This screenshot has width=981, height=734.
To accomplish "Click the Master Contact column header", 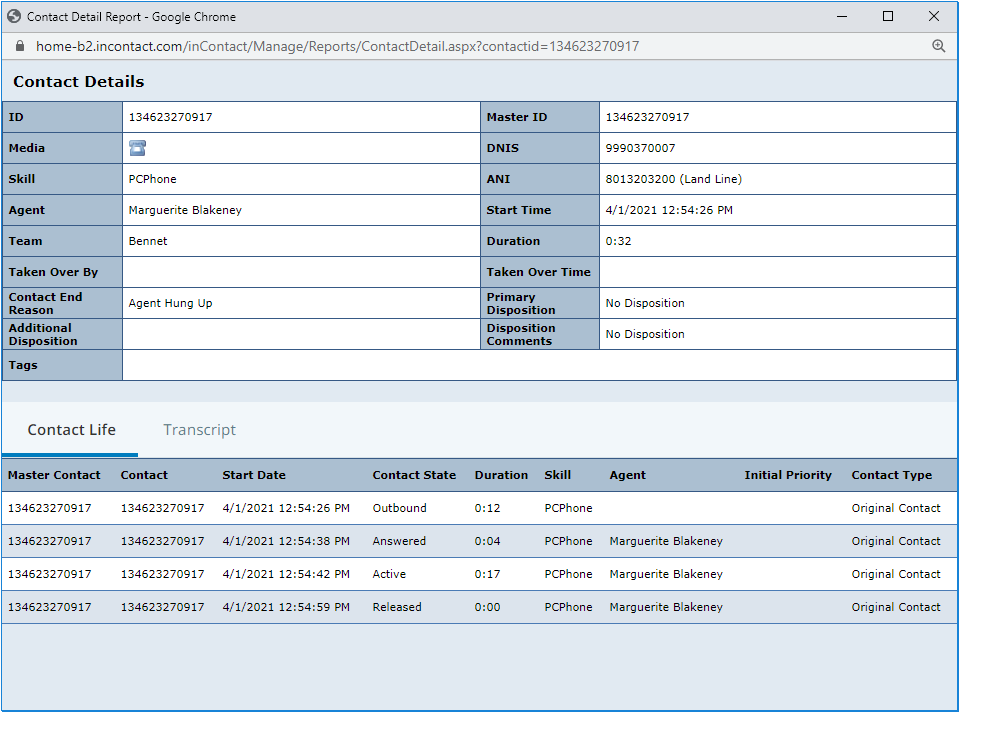I will (54, 475).
